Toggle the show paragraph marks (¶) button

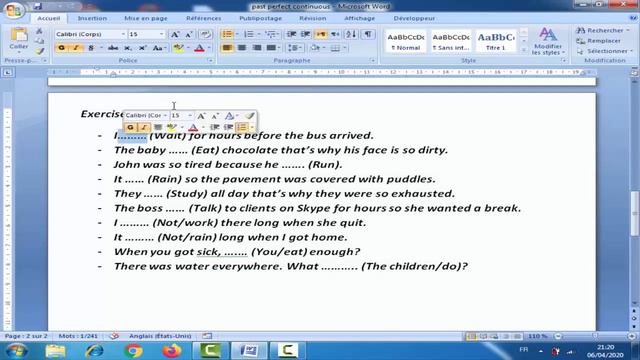pyautogui.click(x=368, y=34)
